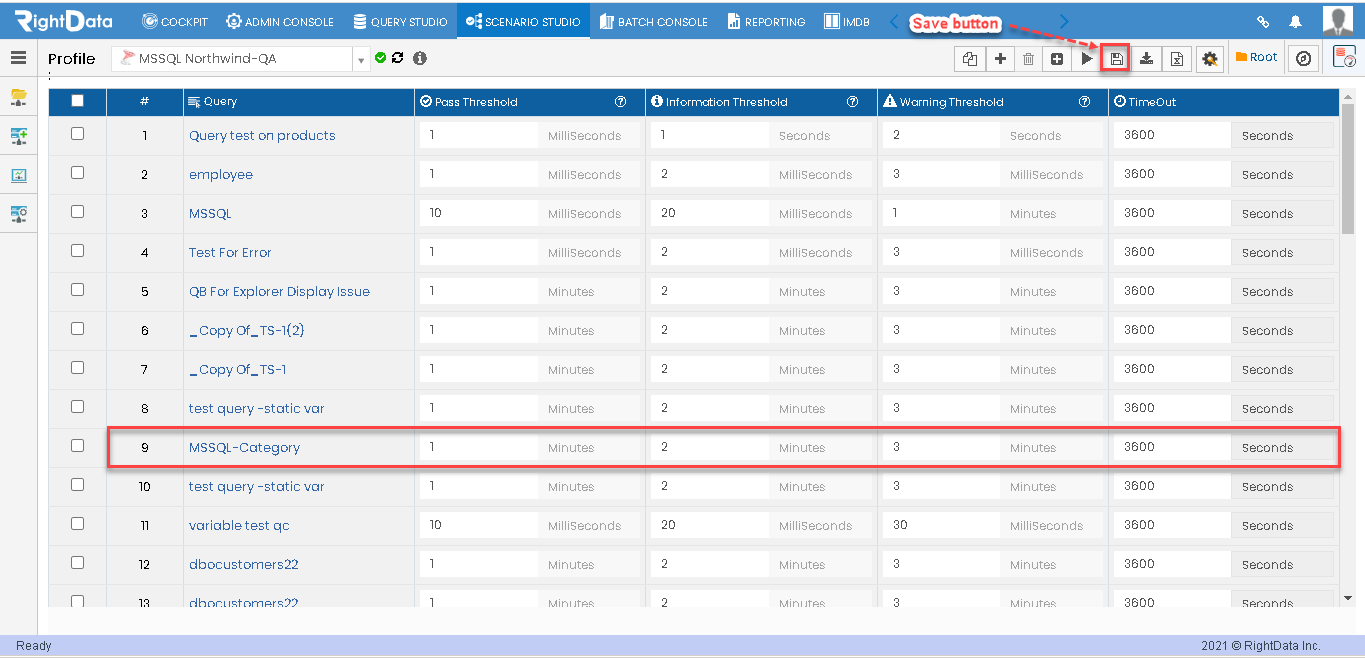Viewport: 1365px width, 658px height.
Task: Expand the hamburger side menu
Action: point(18,58)
